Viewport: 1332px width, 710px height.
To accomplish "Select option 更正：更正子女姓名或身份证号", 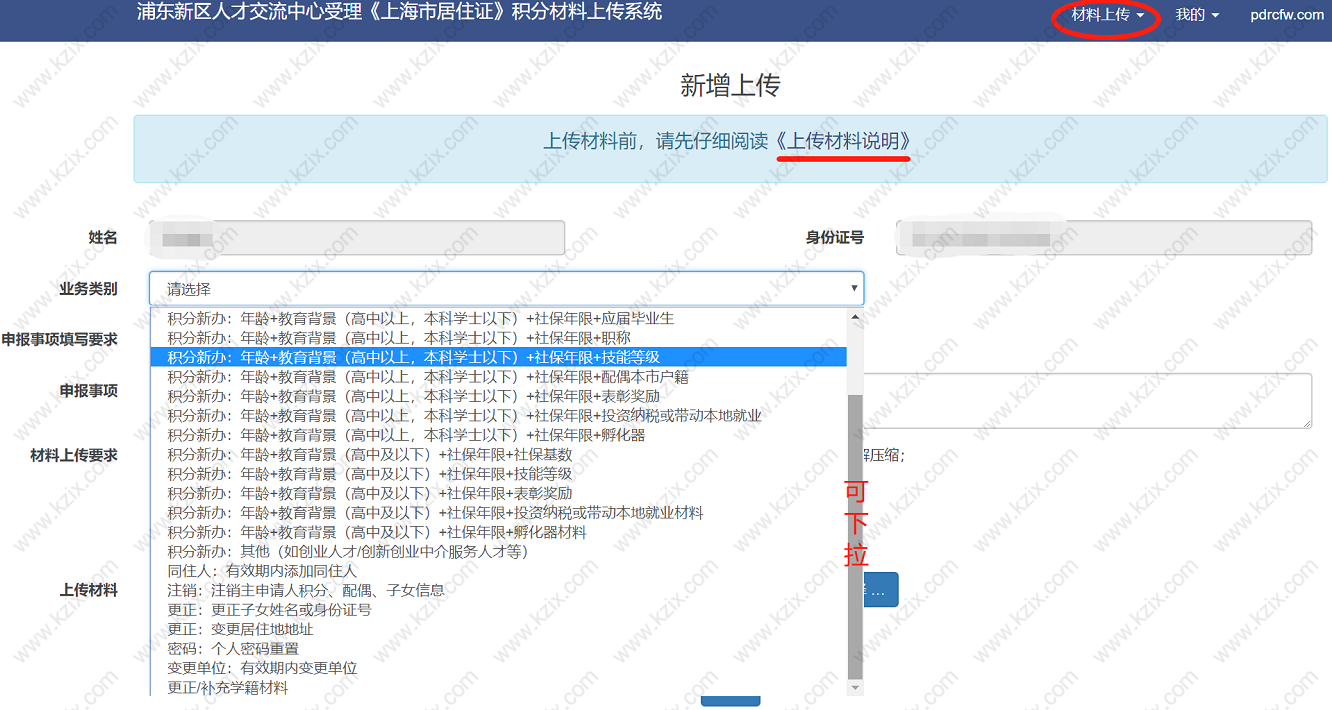I will point(498,609).
